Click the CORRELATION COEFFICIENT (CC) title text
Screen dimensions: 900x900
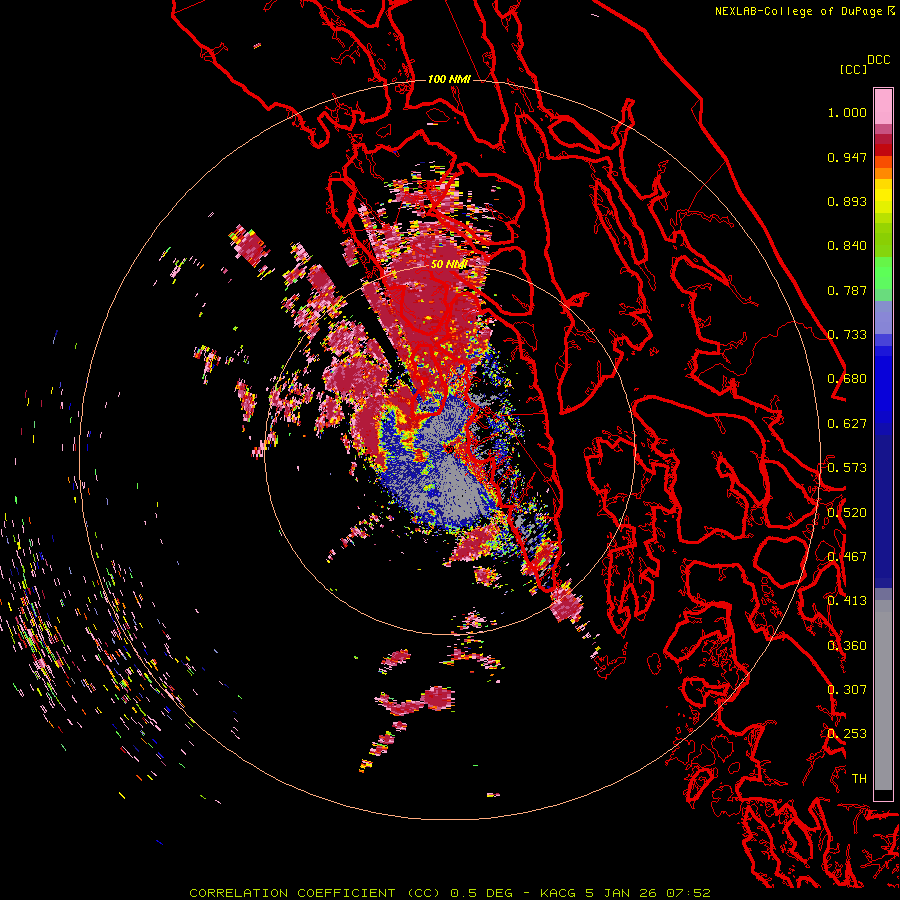[315, 893]
